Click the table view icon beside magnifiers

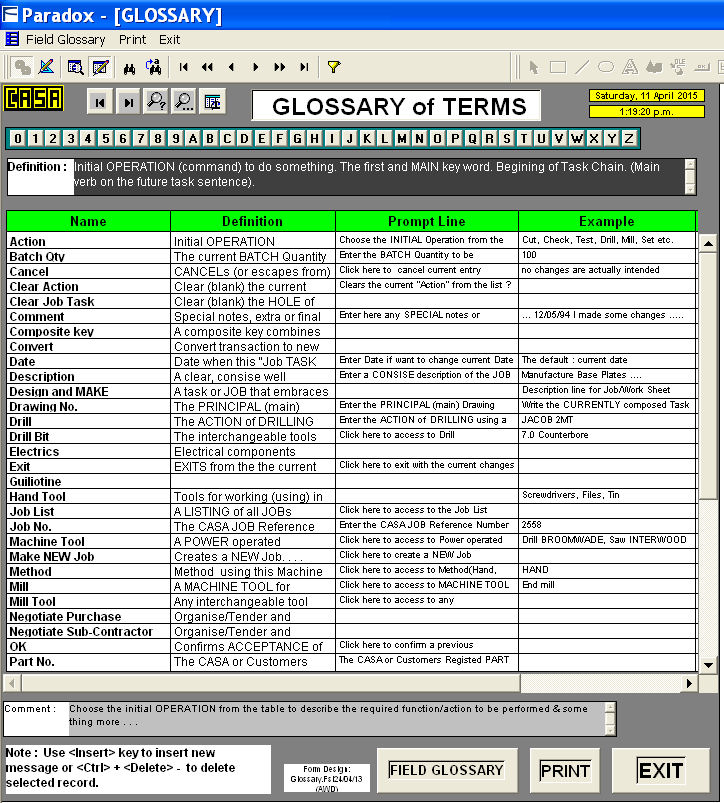[212, 101]
